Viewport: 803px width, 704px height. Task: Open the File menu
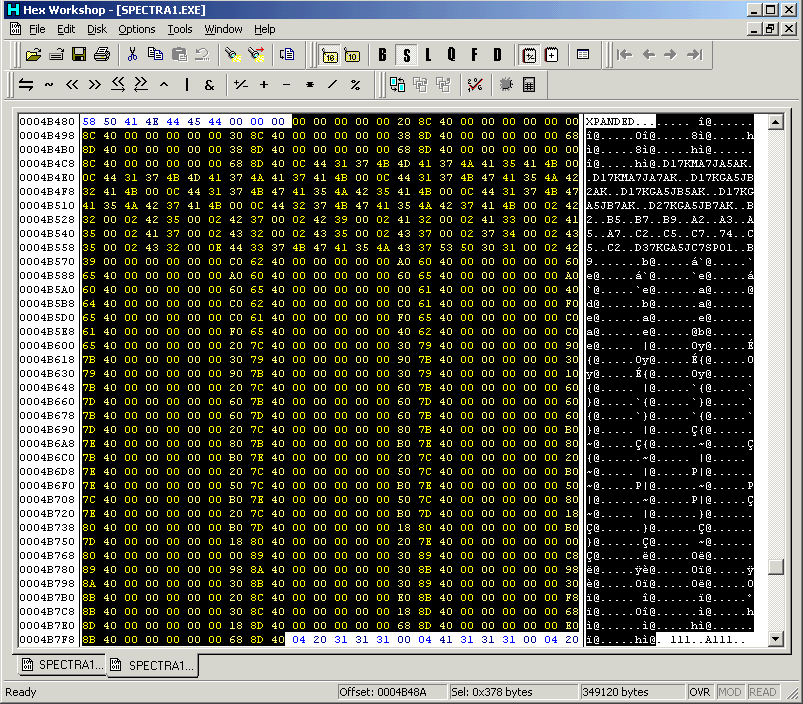click(x=37, y=29)
